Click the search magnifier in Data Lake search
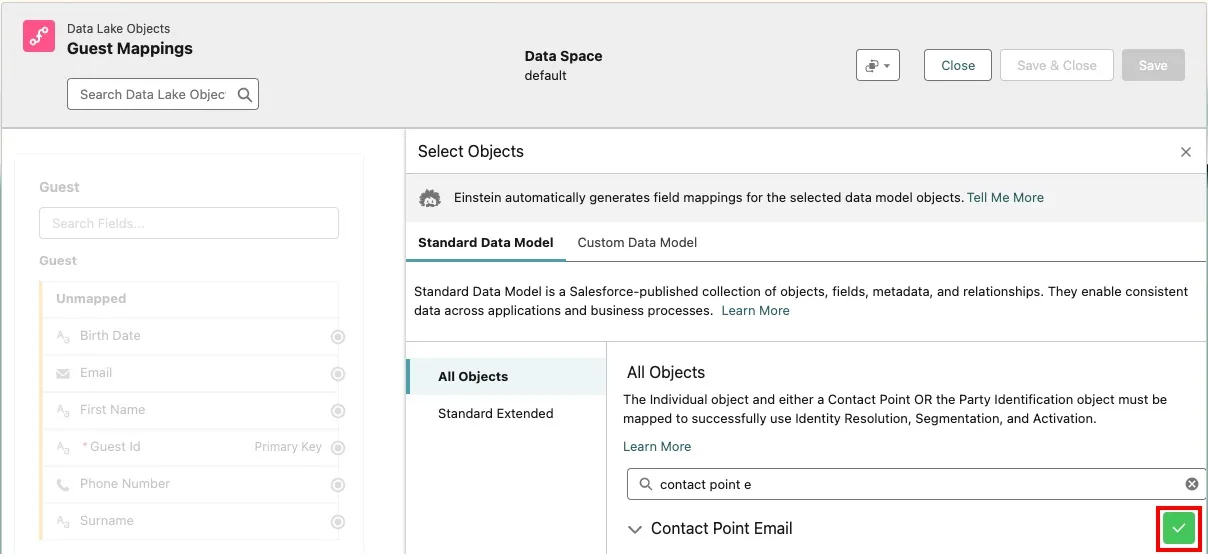Screen dimensions: 1208x556 [x=245, y=94]
